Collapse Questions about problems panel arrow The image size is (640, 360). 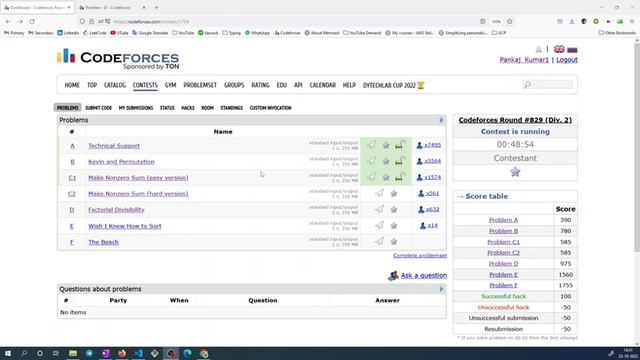pos(441,289)
